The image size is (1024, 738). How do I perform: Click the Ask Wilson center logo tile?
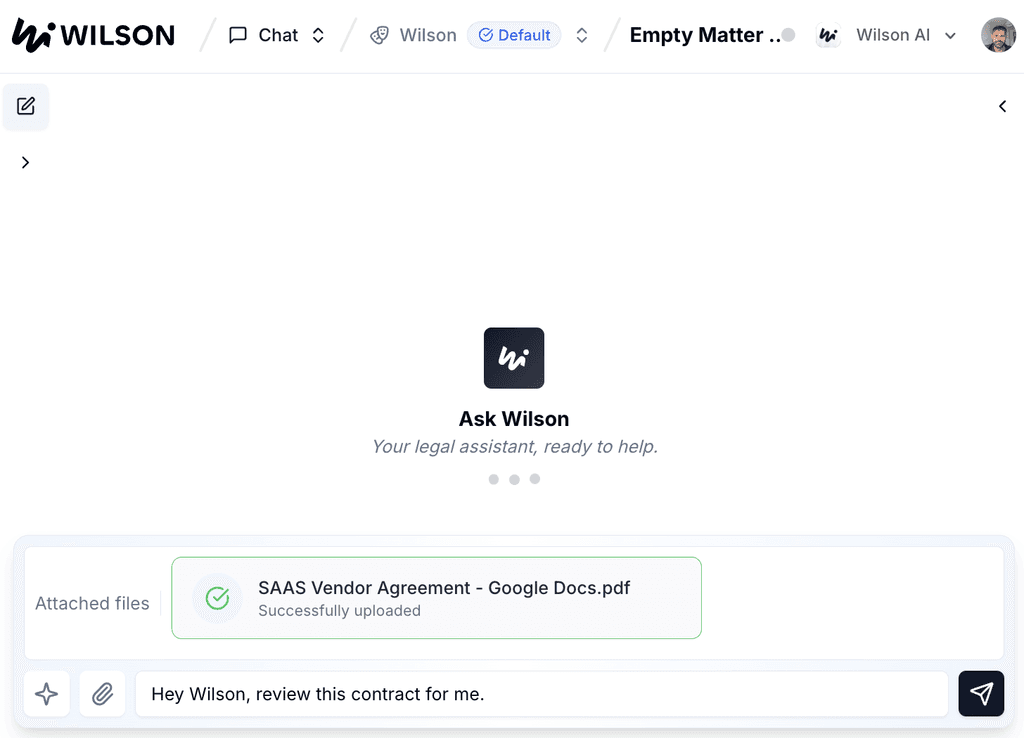(514, 358)
